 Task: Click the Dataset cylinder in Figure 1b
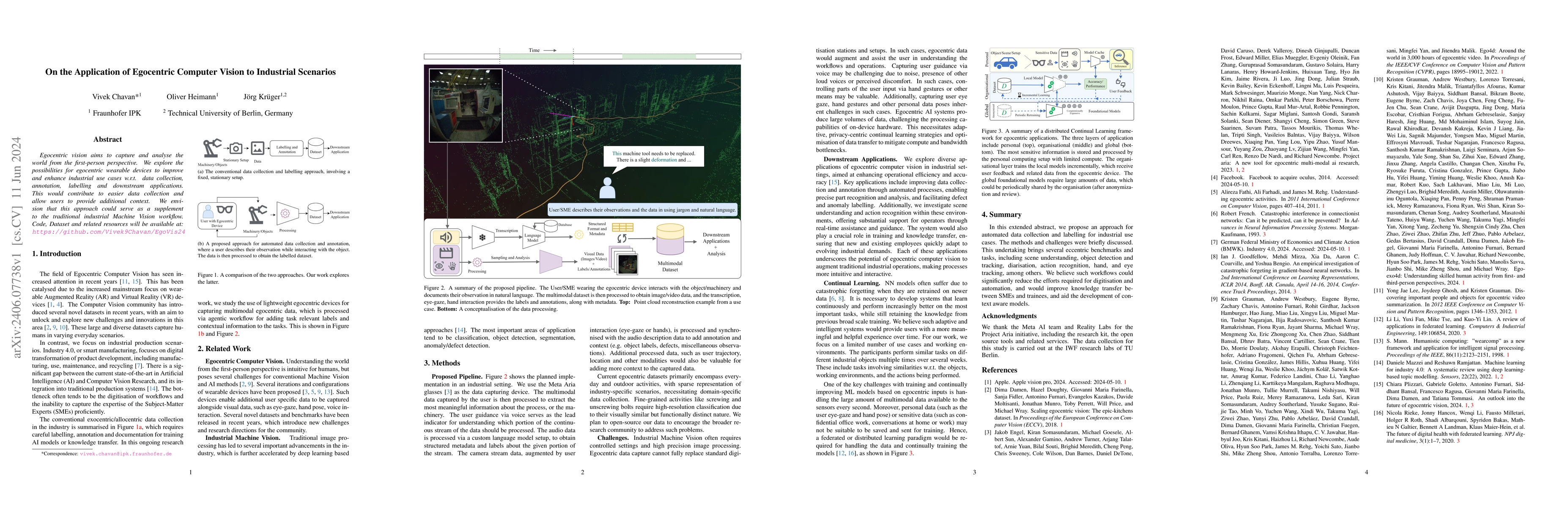(x=315, y=213)
